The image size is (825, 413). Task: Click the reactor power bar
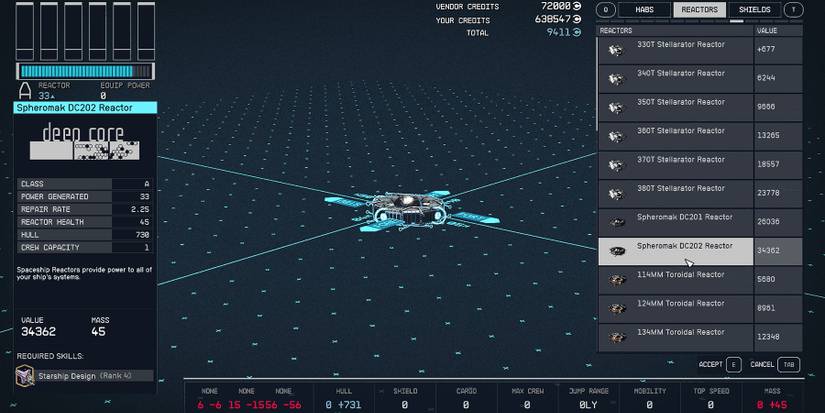click(x=85, y=71)
